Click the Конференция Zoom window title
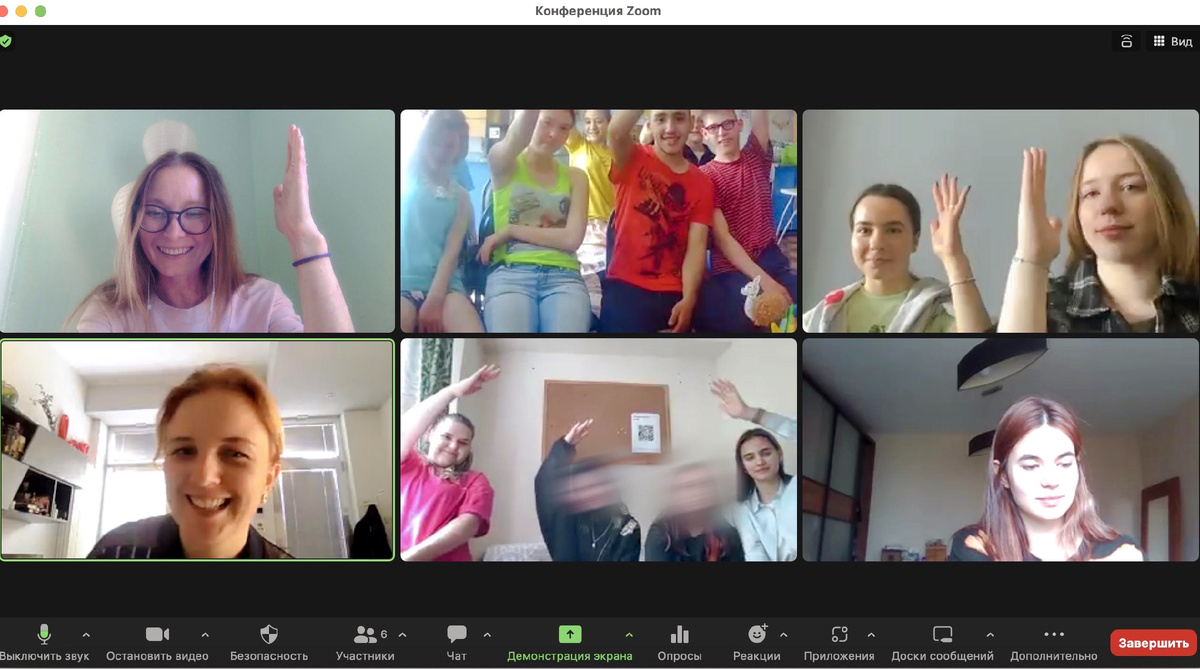This screenshot has width=1200, height=669. click(598, 11)
